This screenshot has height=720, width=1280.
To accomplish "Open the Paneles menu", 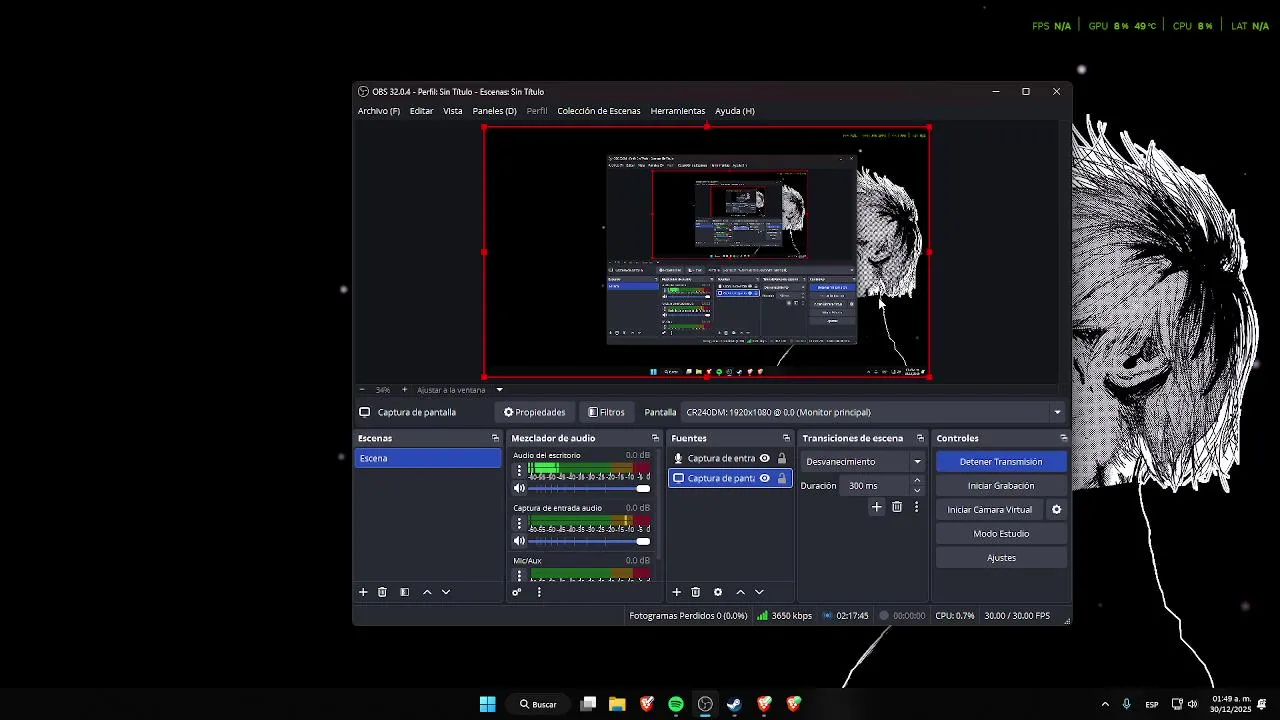I will pyautogui.click(x=495, y=111).
